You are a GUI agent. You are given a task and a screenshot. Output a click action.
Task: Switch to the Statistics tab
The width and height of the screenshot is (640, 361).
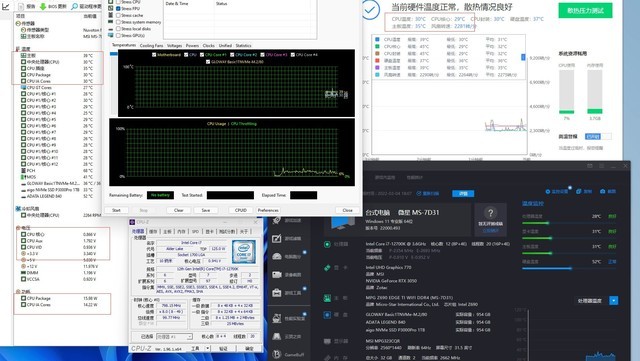click(243, 46)
